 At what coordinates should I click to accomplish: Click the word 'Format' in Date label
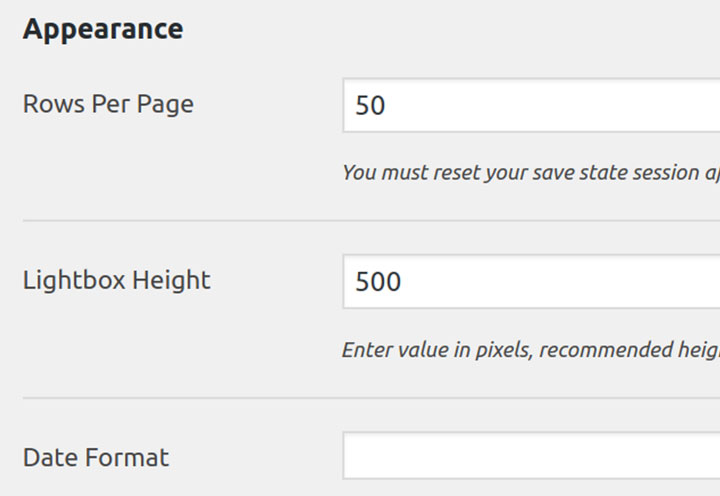coord(127,457)
